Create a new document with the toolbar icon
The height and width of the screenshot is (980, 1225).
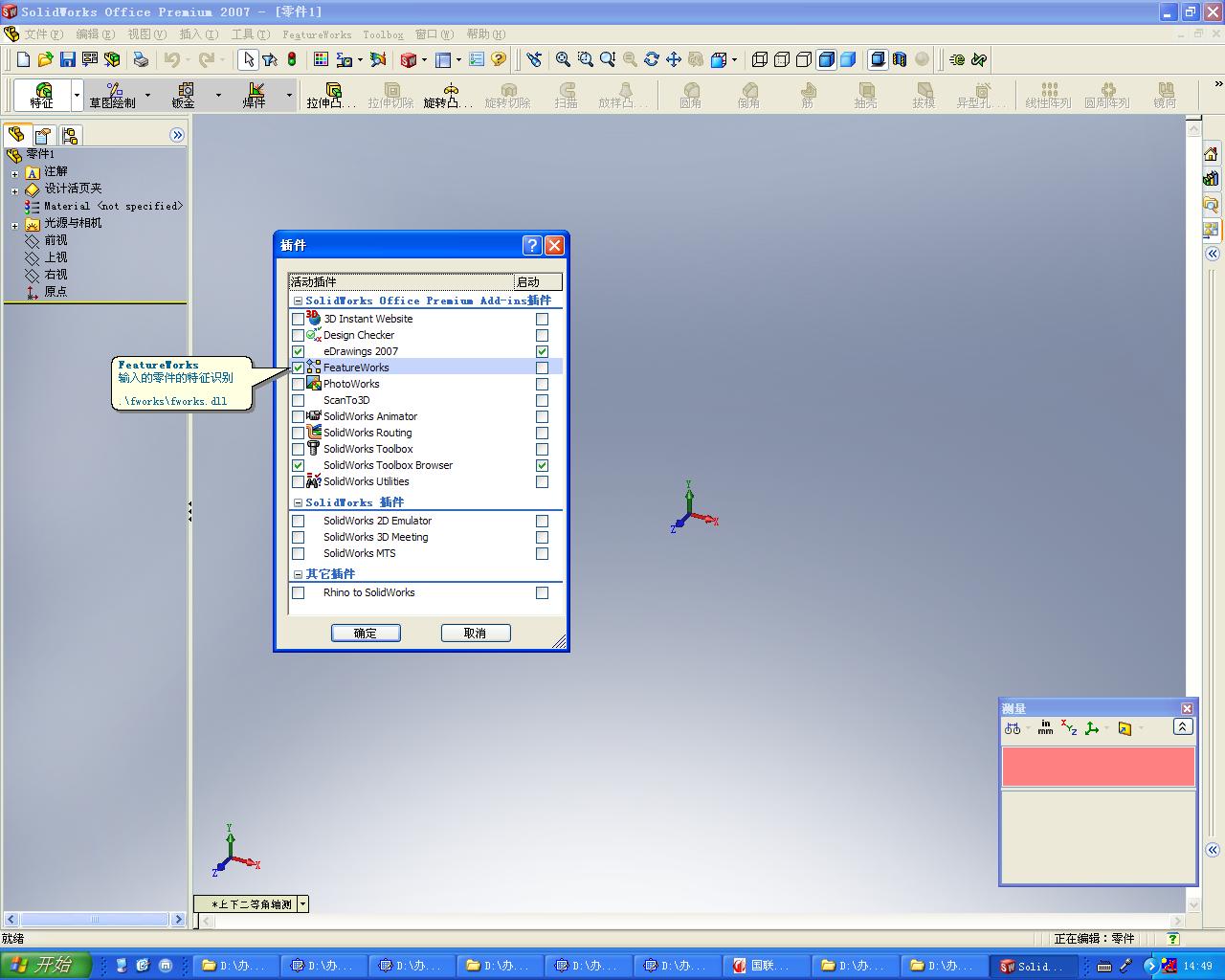(24, 59)
